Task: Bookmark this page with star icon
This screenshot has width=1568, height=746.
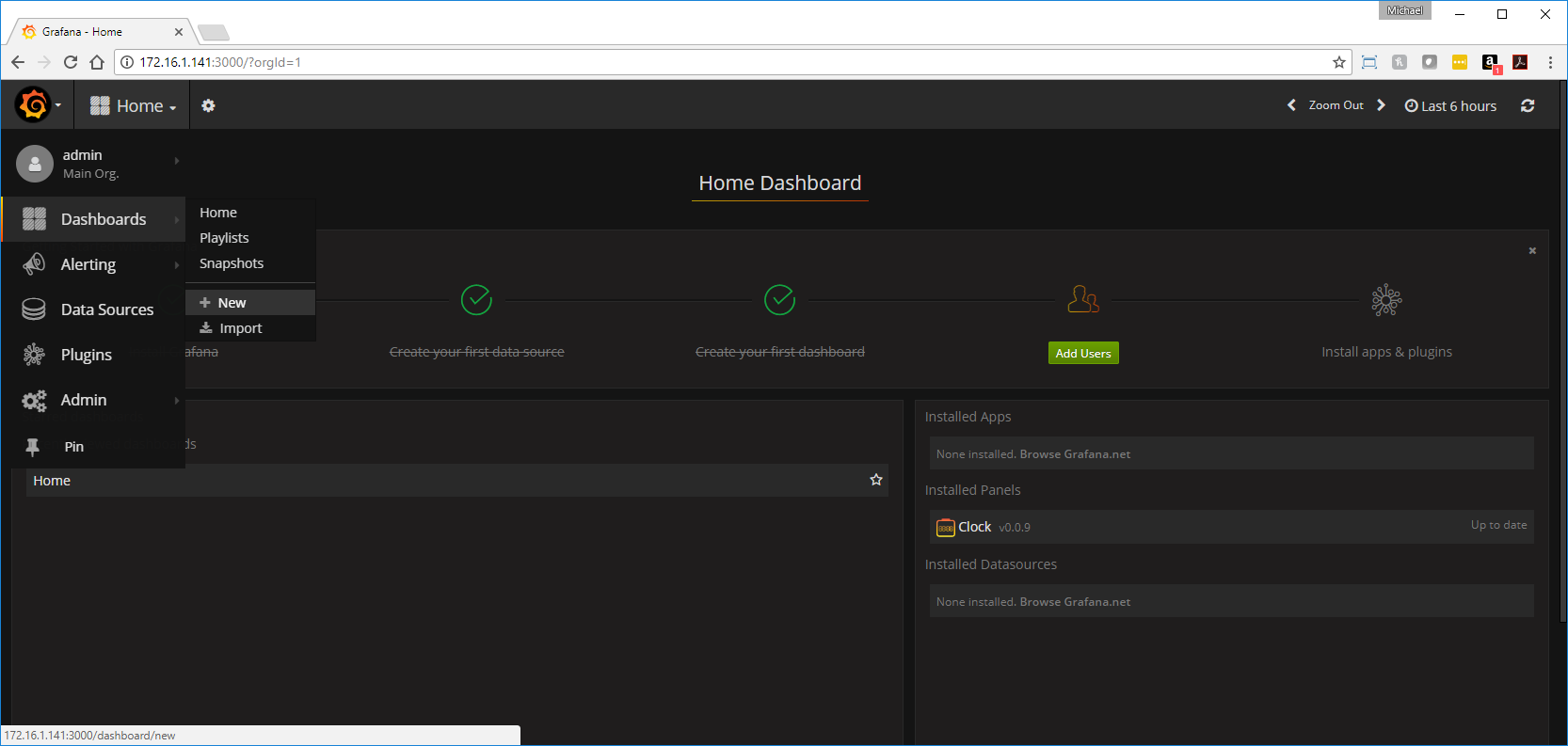Action: tap(1338, 62)
